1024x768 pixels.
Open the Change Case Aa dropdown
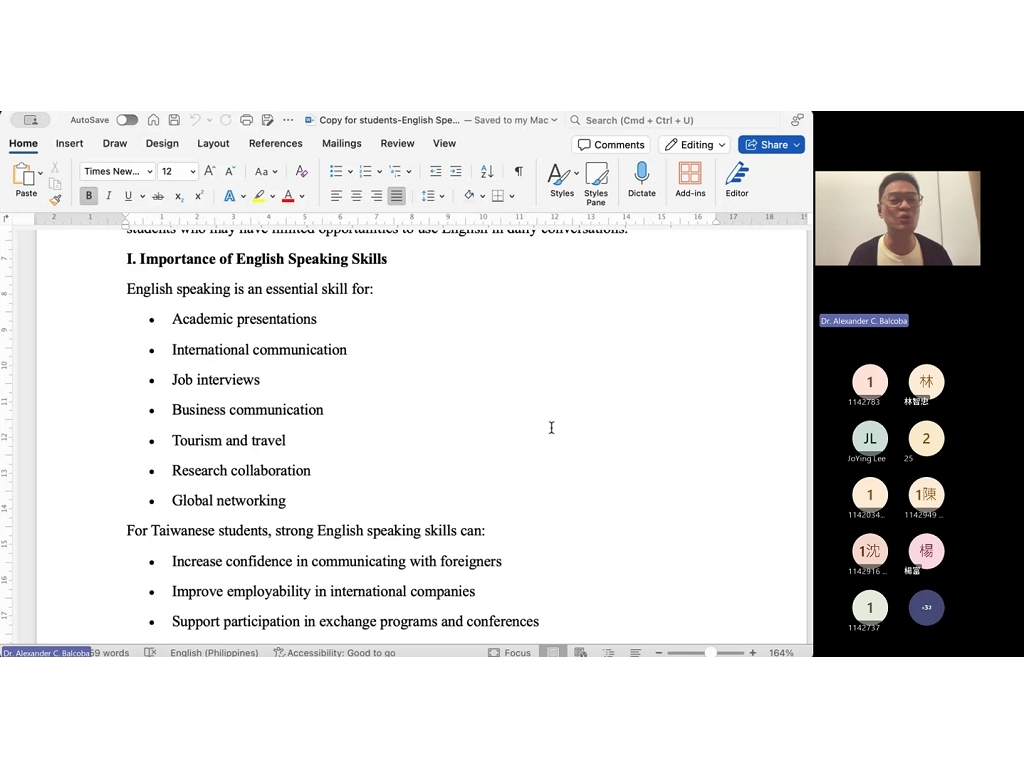pyautogui.click(x=266, y=172)
